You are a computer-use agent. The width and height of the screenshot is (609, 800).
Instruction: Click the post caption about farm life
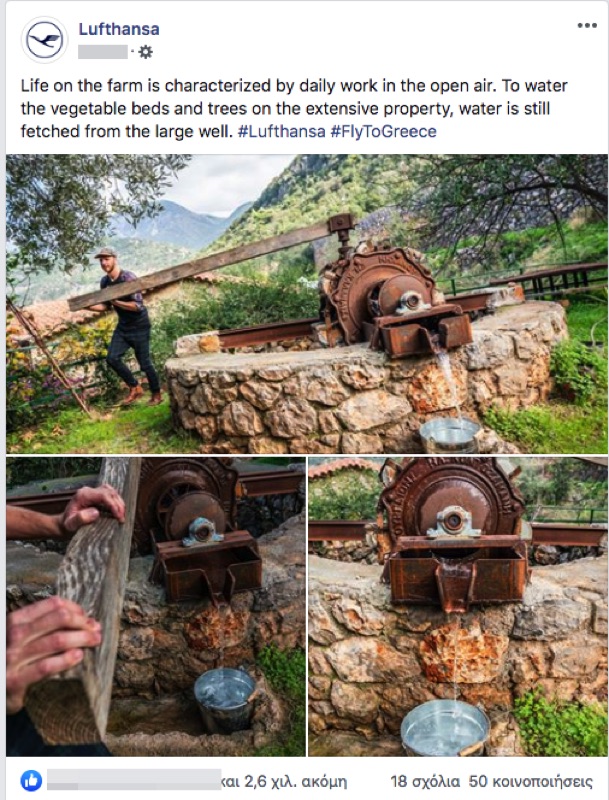click(x=294, y=109)
